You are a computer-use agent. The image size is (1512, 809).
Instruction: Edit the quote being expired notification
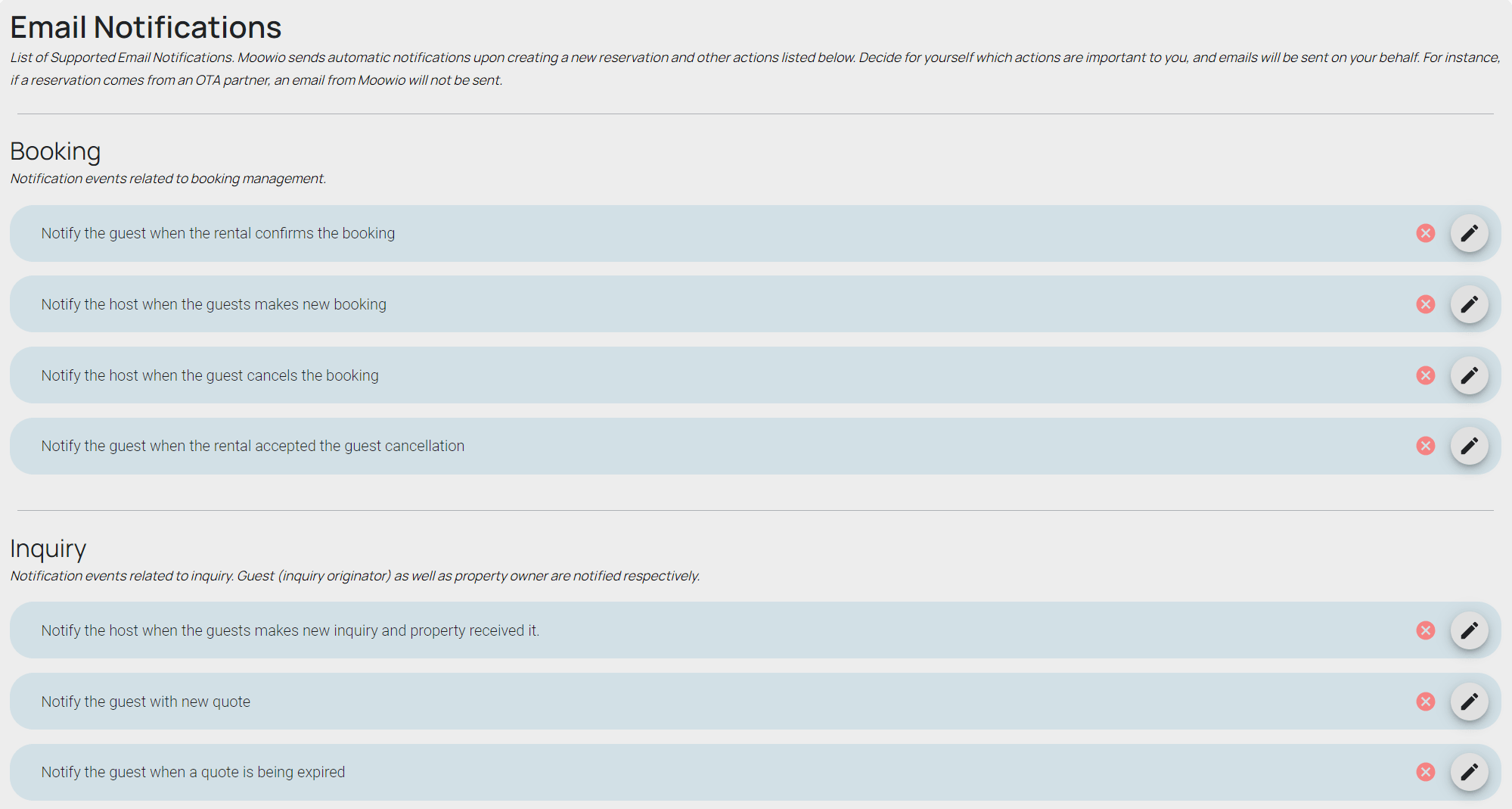coord(1469,772)
